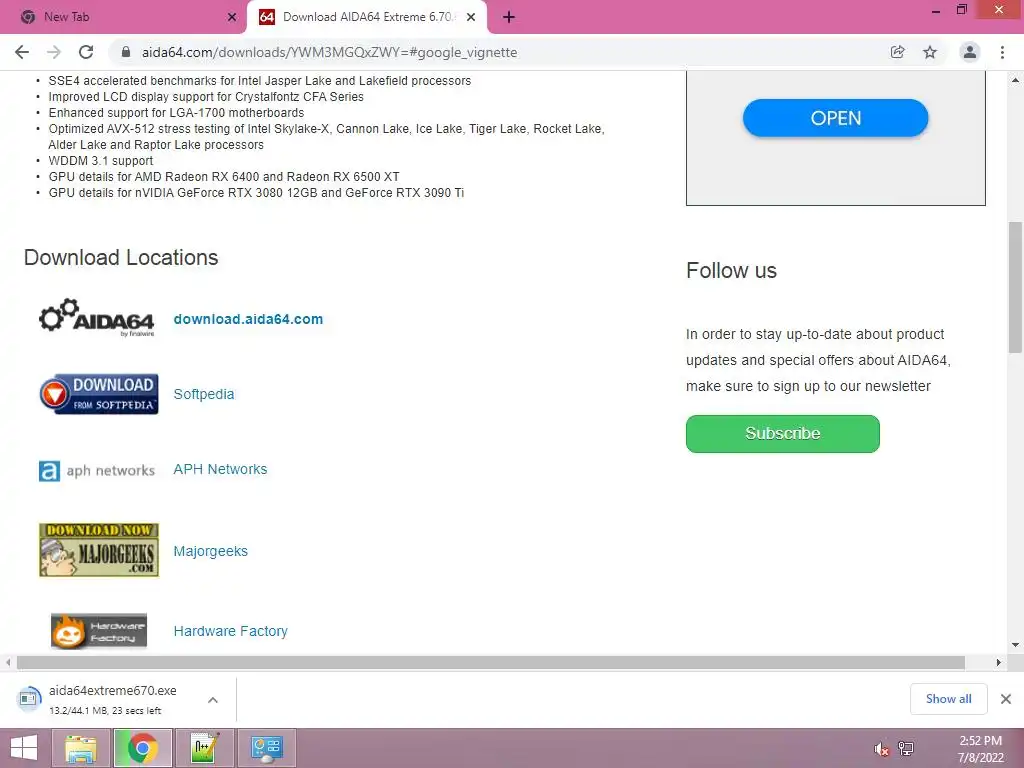Open the download.aida64.com link
This screenshot has width=1024, height=768.
[248, 319]
